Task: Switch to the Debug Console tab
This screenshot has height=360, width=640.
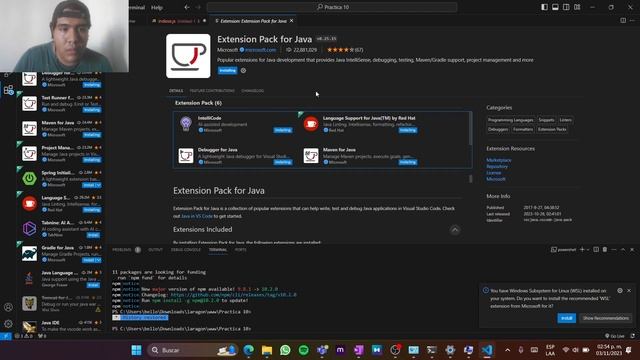Action: (x=186, y=249)
